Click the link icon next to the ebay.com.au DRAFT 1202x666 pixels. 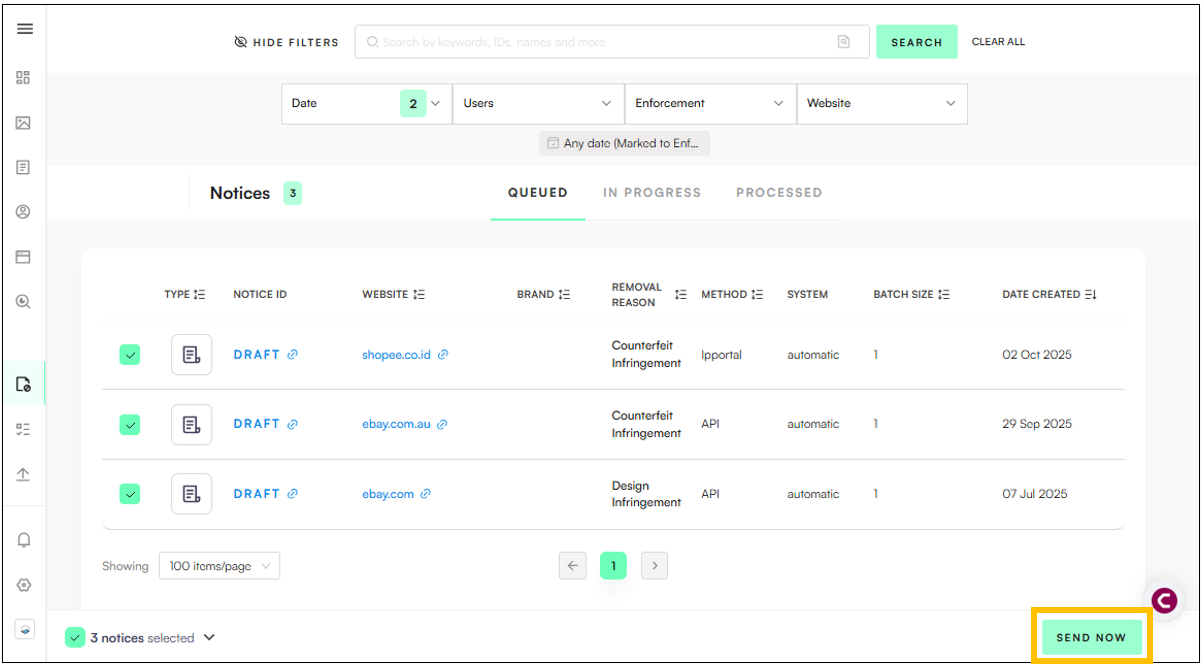point(293,424)
